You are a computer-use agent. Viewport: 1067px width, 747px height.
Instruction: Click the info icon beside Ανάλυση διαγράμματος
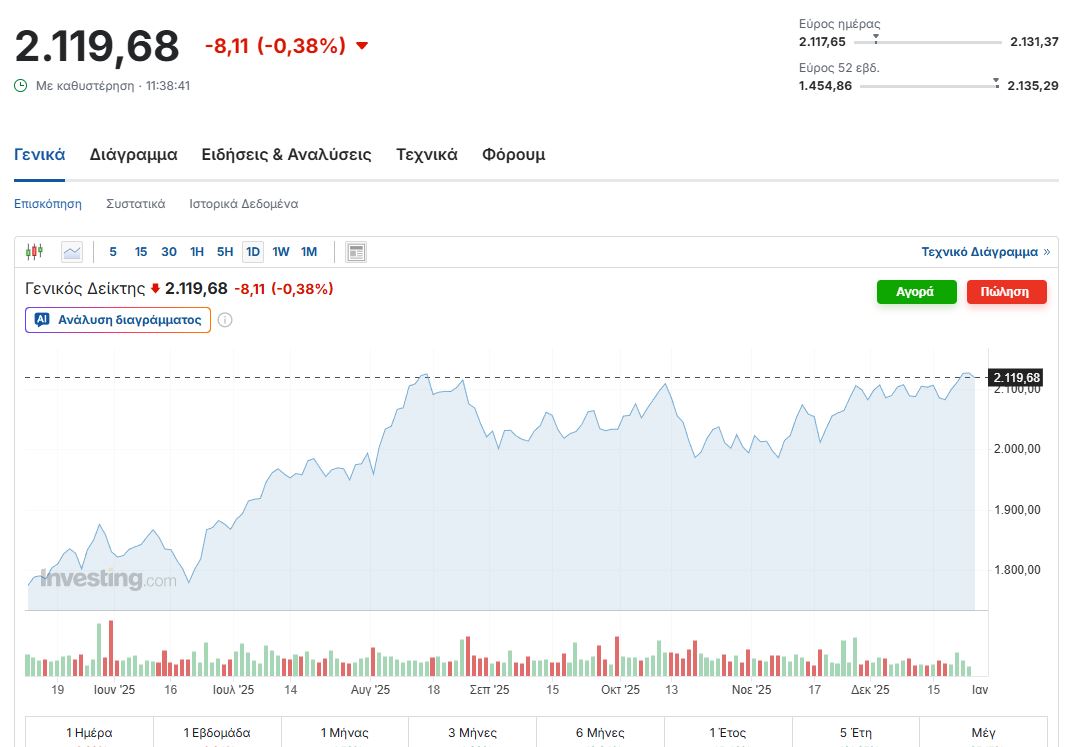[x=225, y=320]
